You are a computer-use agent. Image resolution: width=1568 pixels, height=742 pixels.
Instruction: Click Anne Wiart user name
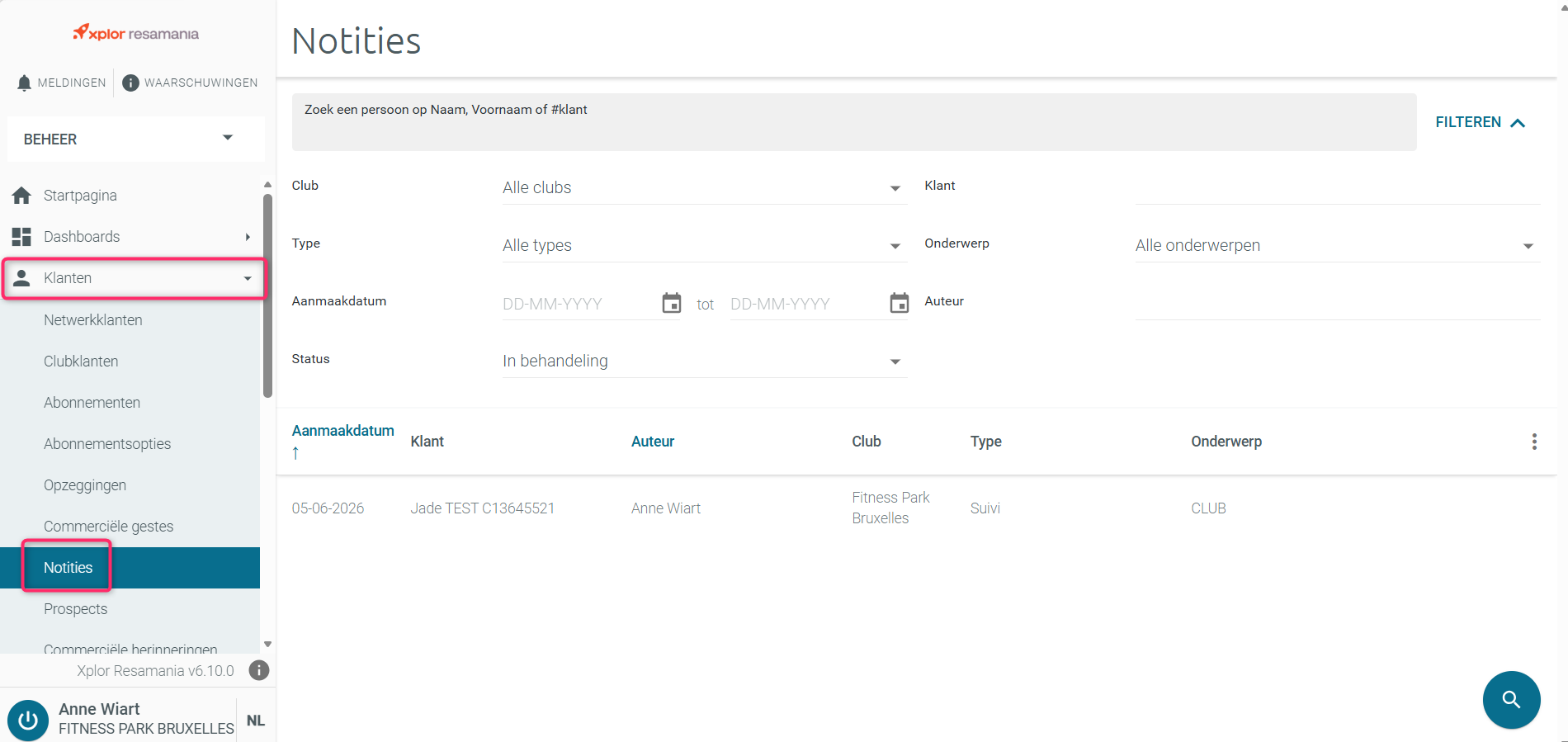99,709
